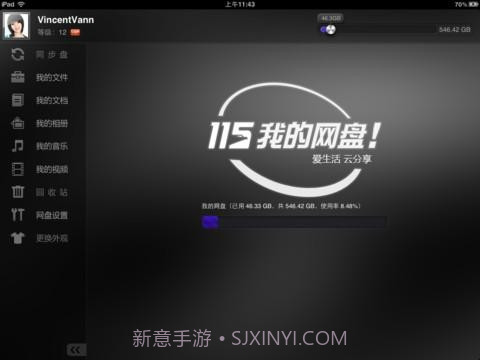Viewport: 480px width, 360px height.
Task: Tap the 我的网盘 usage summary text
Action: (x=281, y=206)
